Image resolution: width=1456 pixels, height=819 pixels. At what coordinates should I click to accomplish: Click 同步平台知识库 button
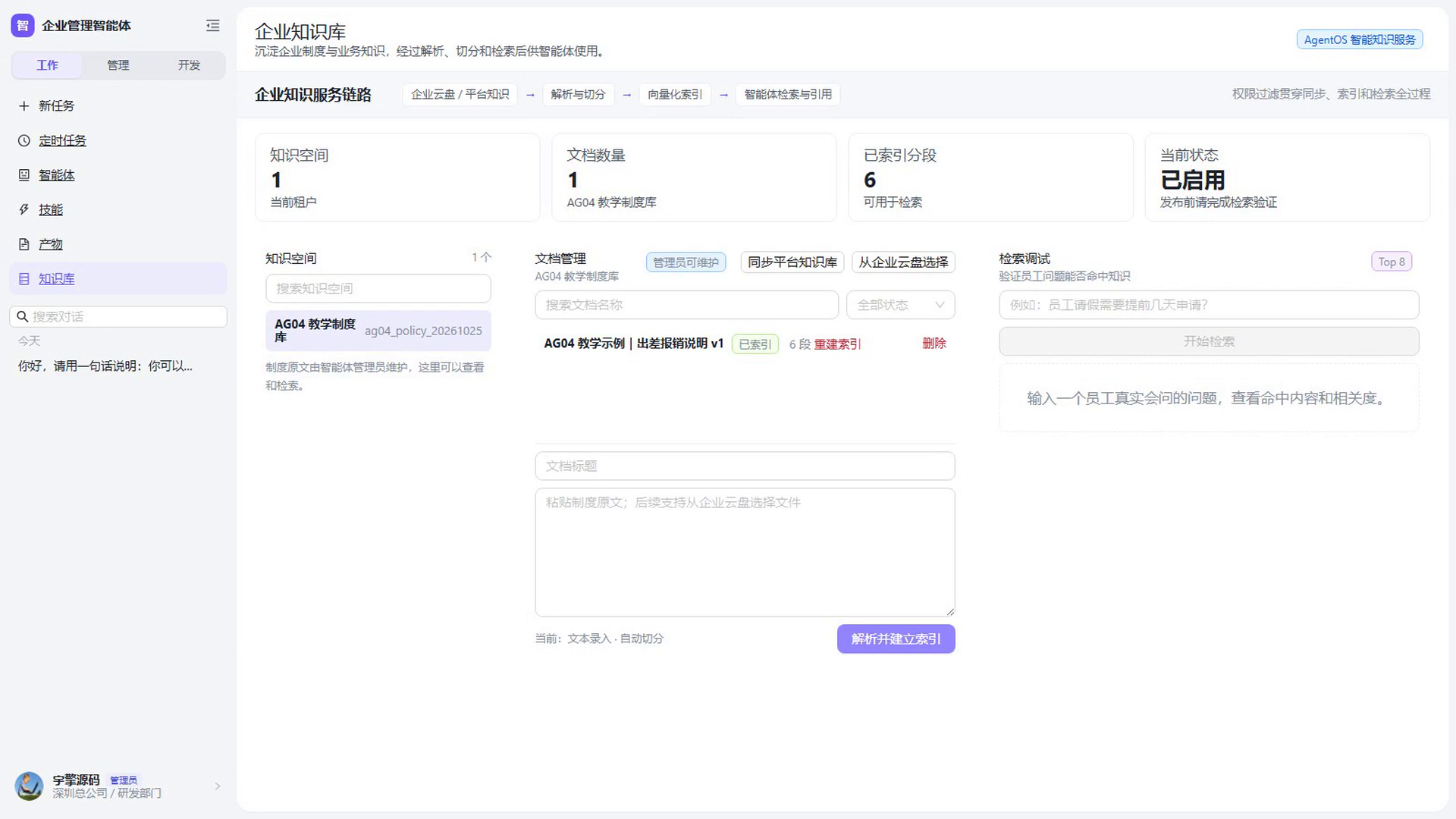[x=792, y=262]
